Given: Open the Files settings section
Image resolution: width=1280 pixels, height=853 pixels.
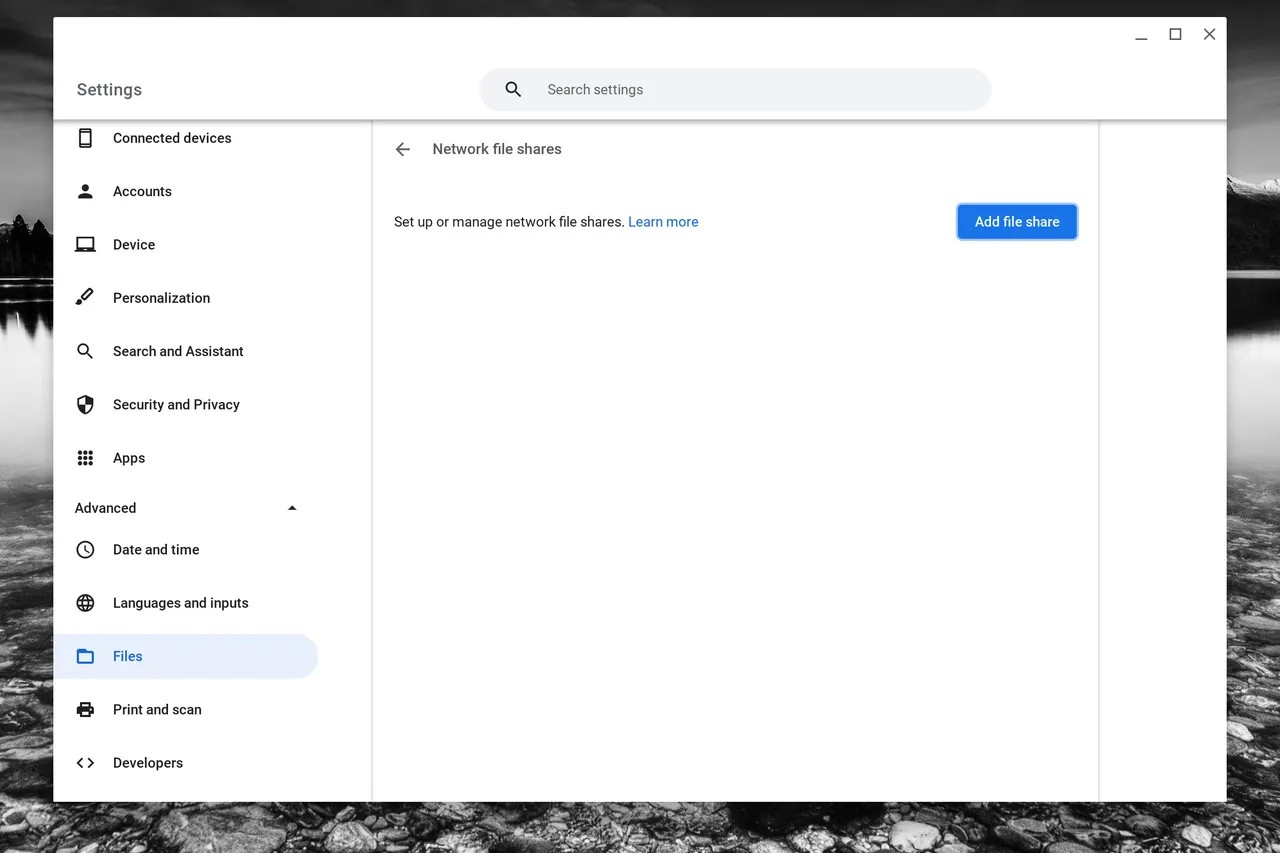Looking at the screenshot, I should point(128,656).
